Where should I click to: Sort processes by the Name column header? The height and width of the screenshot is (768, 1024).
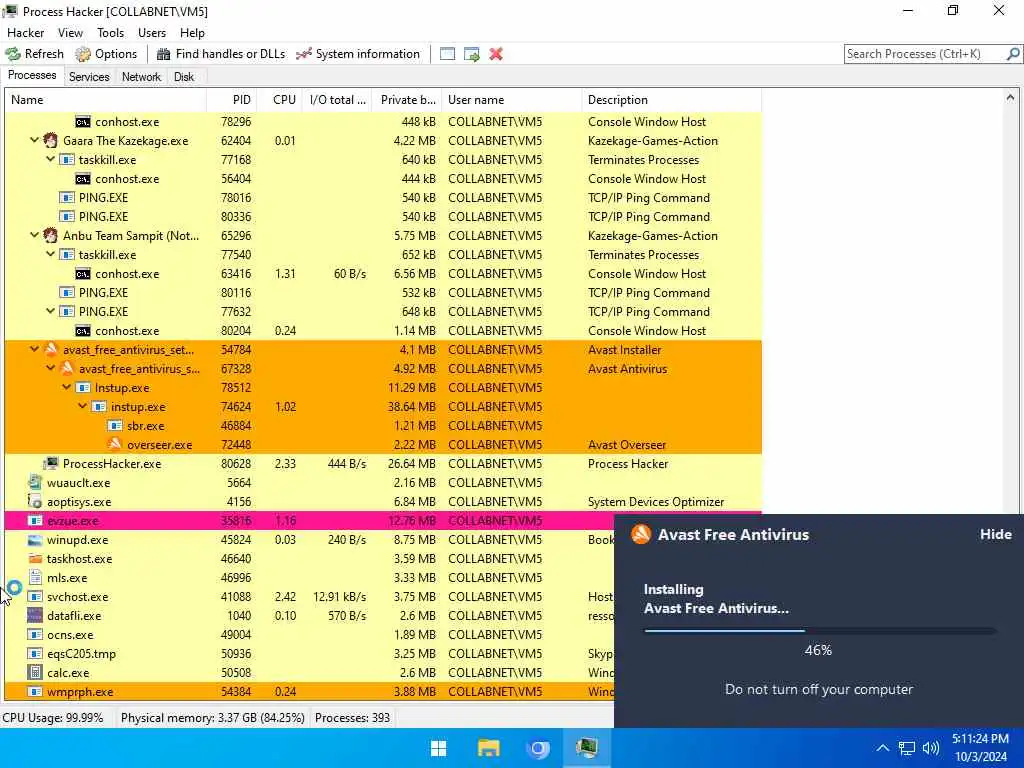pos(105,100)
